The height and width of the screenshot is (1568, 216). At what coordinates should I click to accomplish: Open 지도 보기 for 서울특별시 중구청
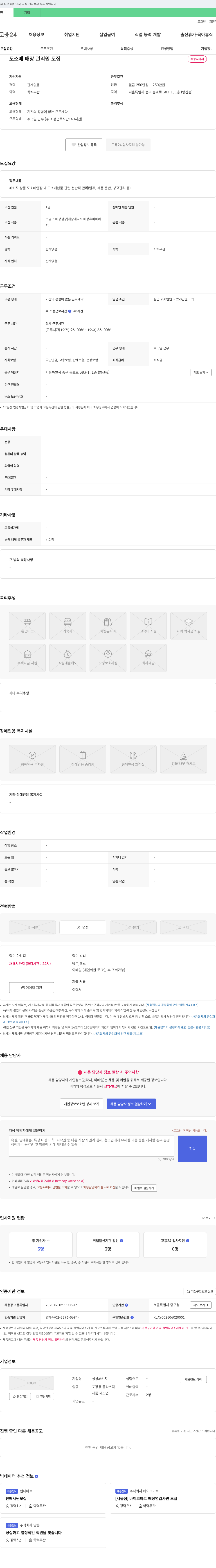[x=201, y=1305]
